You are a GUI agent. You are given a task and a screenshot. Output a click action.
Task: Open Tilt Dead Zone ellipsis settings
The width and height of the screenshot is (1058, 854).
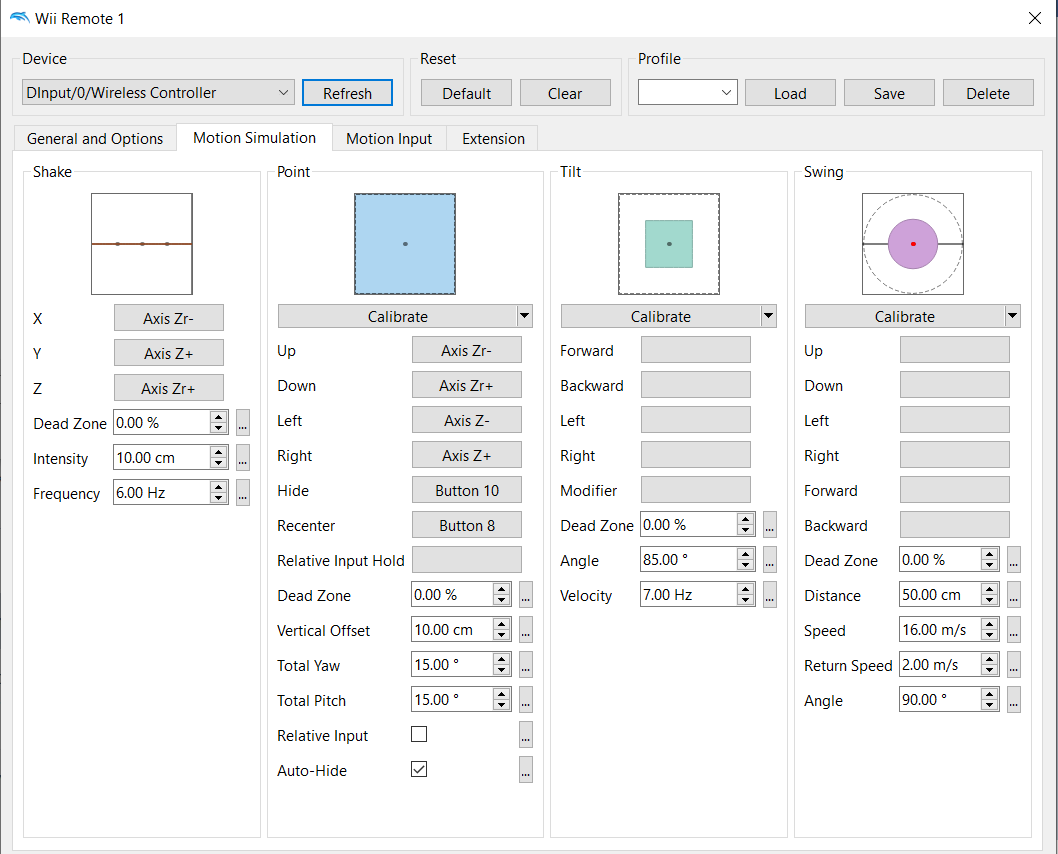[x=770, y=525]
